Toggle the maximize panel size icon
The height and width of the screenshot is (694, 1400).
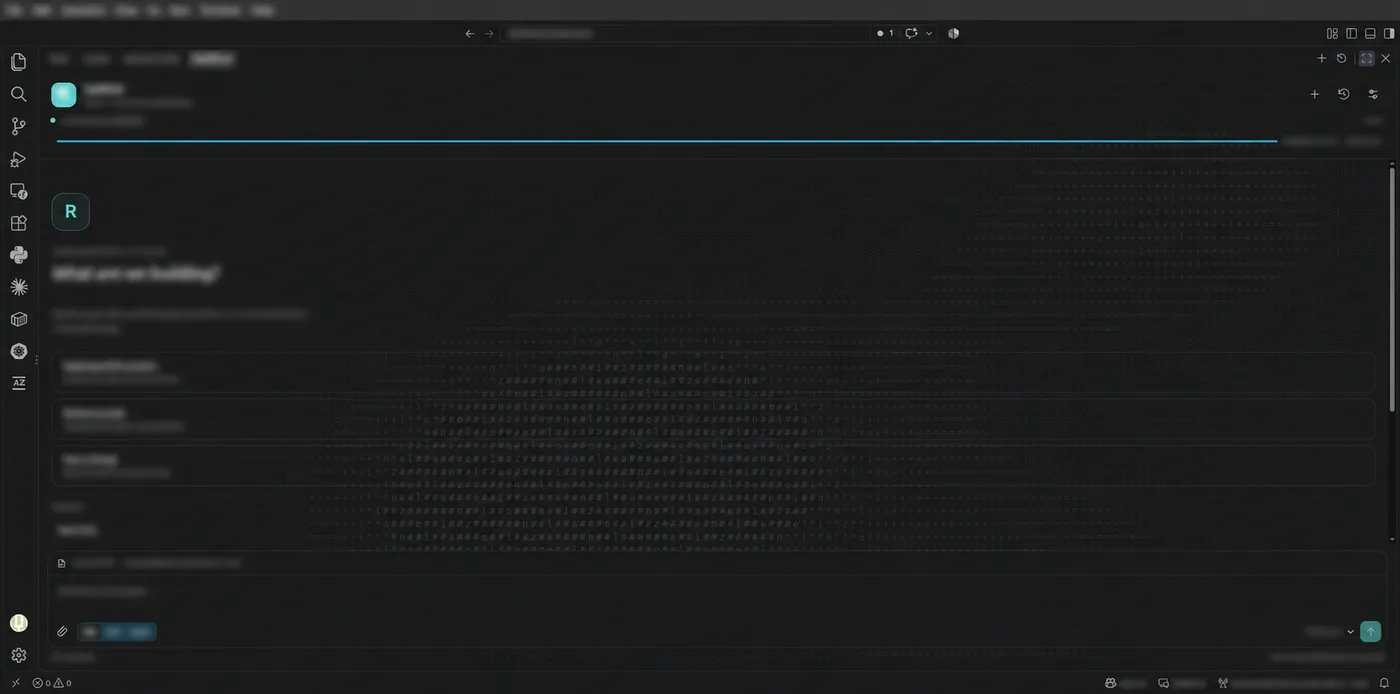click(x=1366, y=59)
